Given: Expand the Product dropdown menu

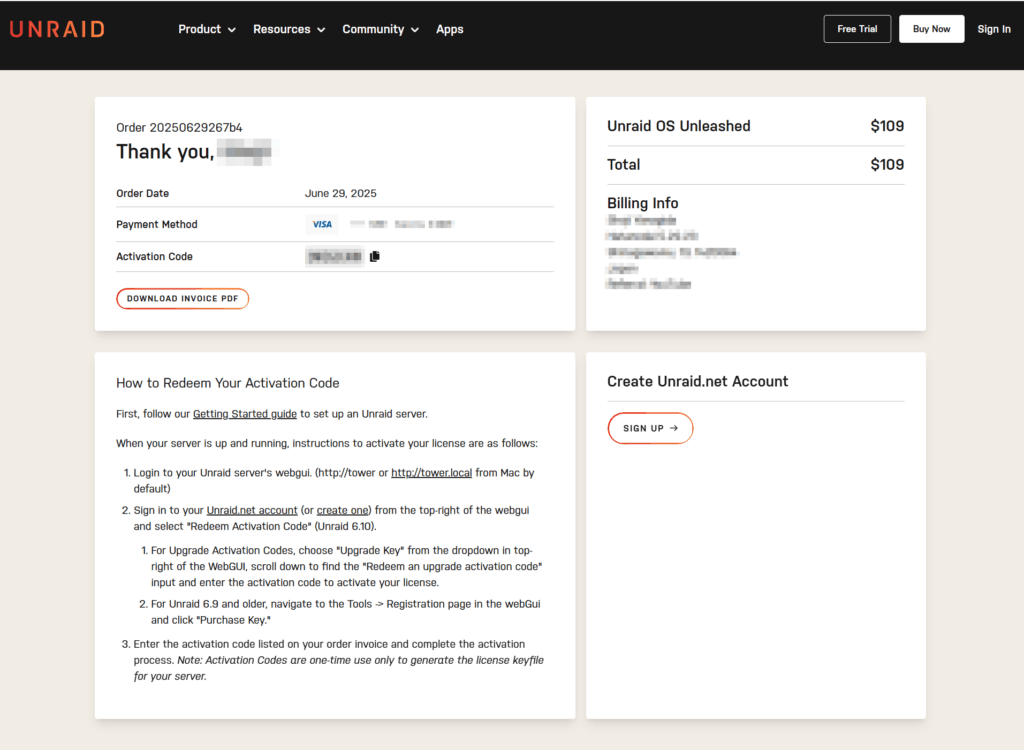Looking at the screenshot, I should [x=207, y=29].
